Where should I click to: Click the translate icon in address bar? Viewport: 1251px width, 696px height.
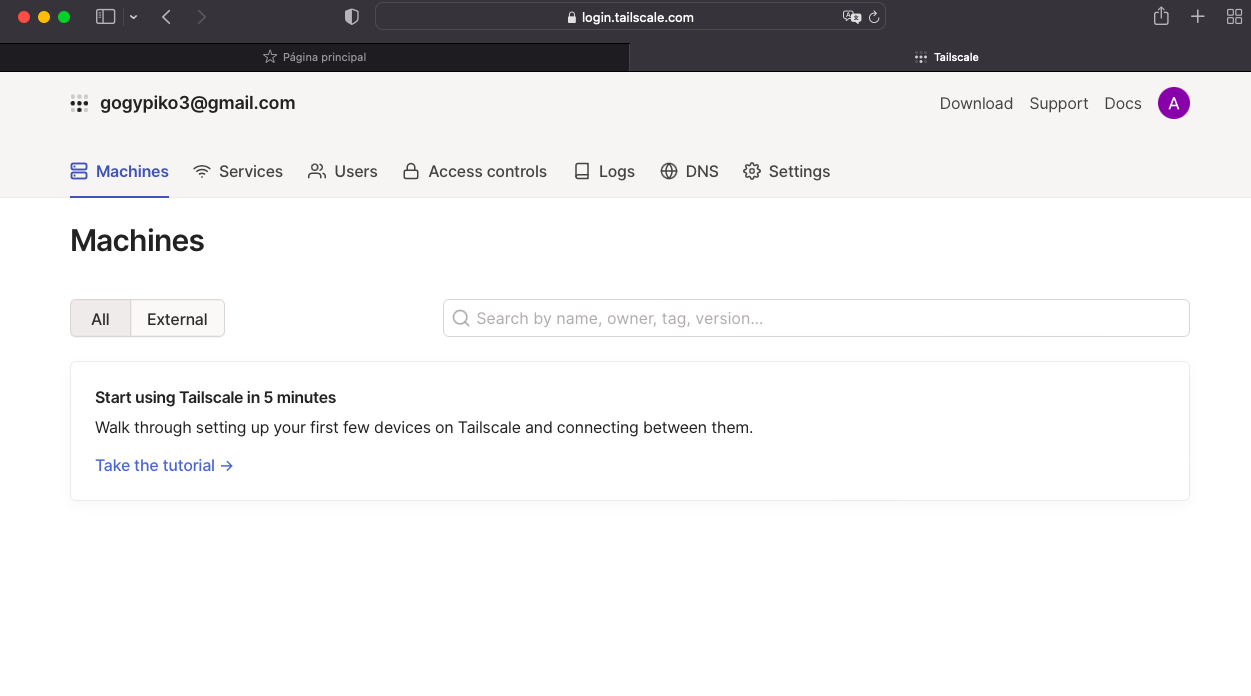pos(851,17)
